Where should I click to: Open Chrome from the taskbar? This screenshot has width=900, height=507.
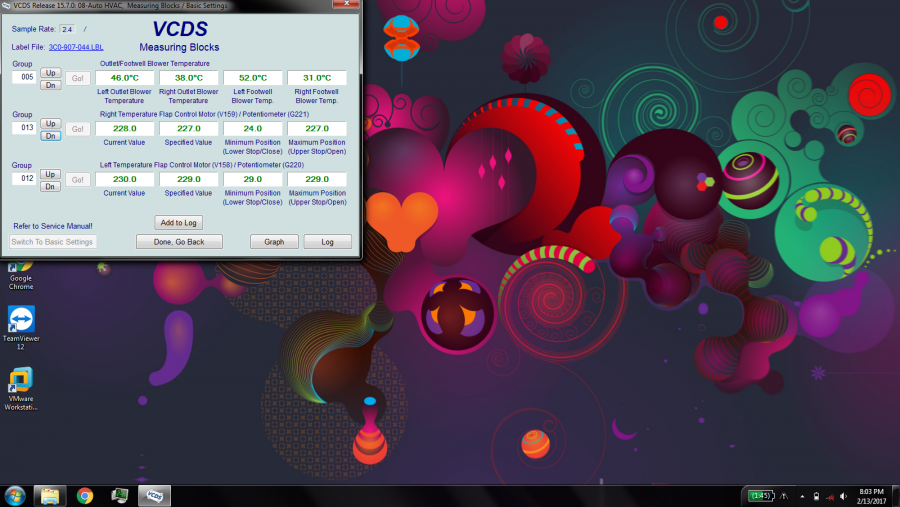click(85, 496)
